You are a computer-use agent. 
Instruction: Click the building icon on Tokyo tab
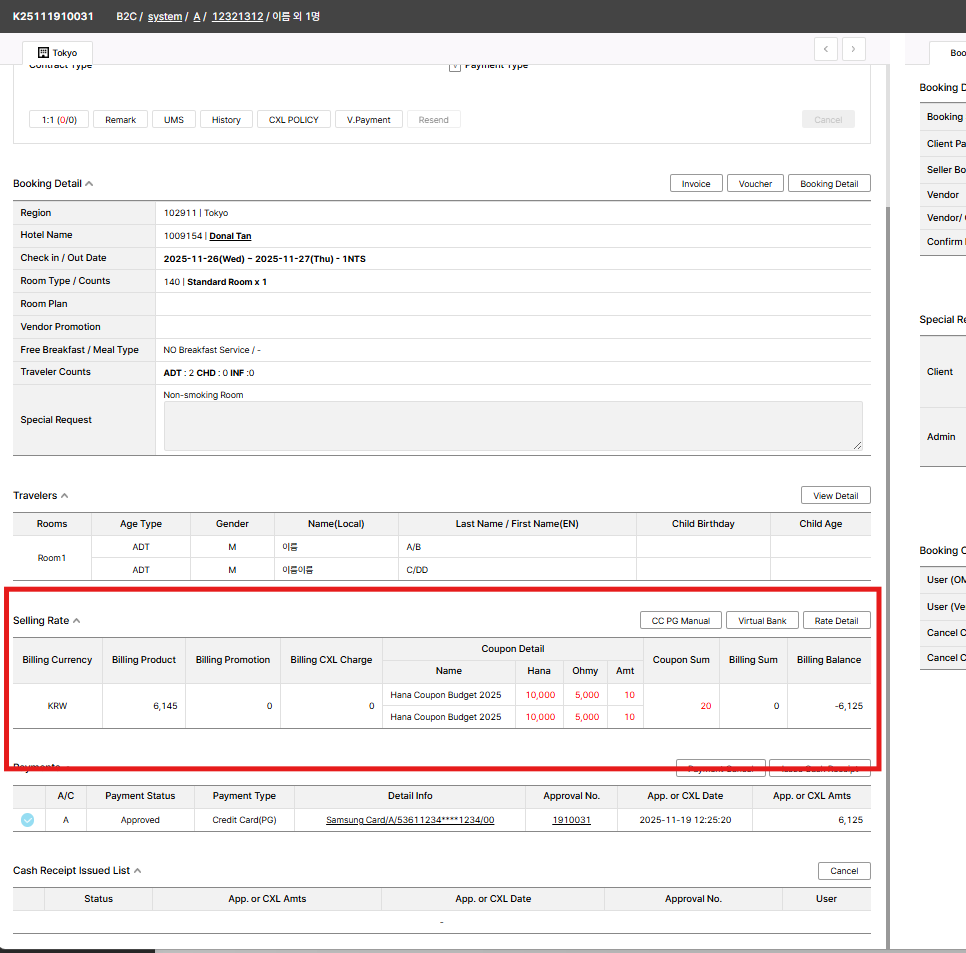pos(43,52)
